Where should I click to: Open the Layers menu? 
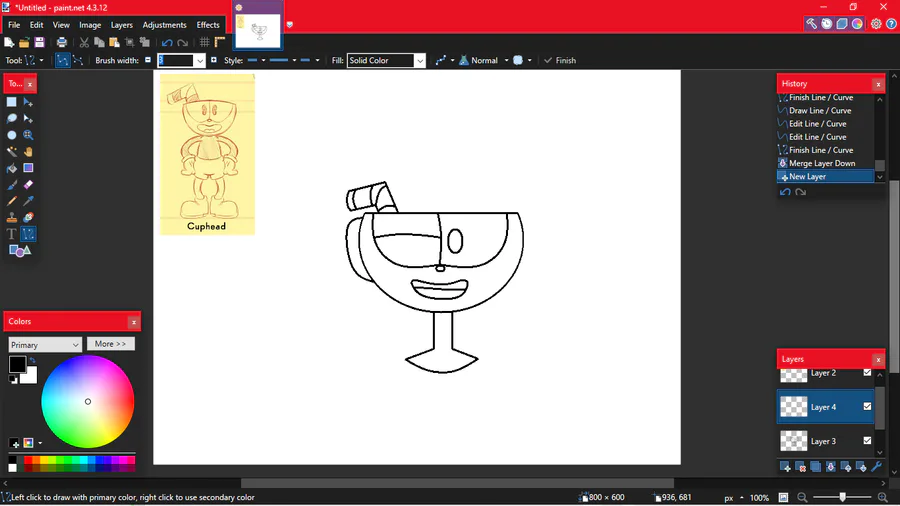[122, 25]
